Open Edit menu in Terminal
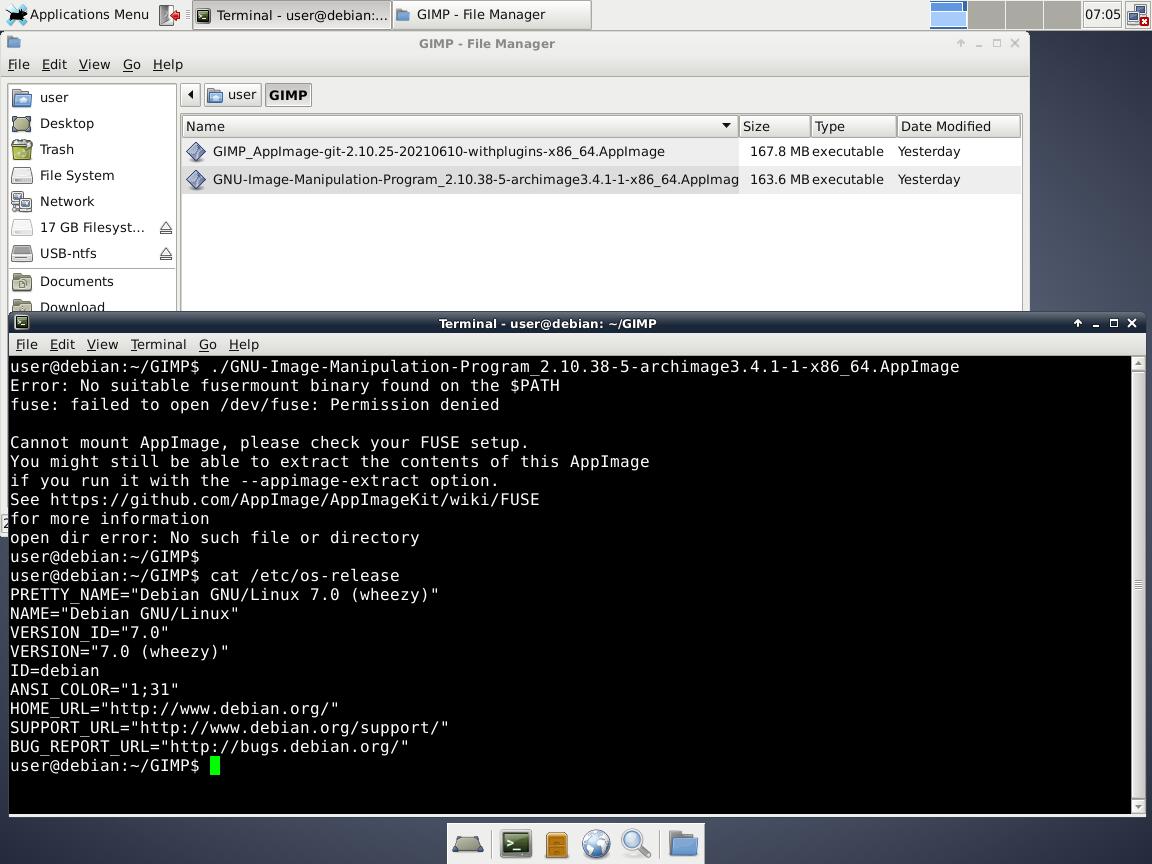The image size is (1152, 864). (x=62, y=345)
